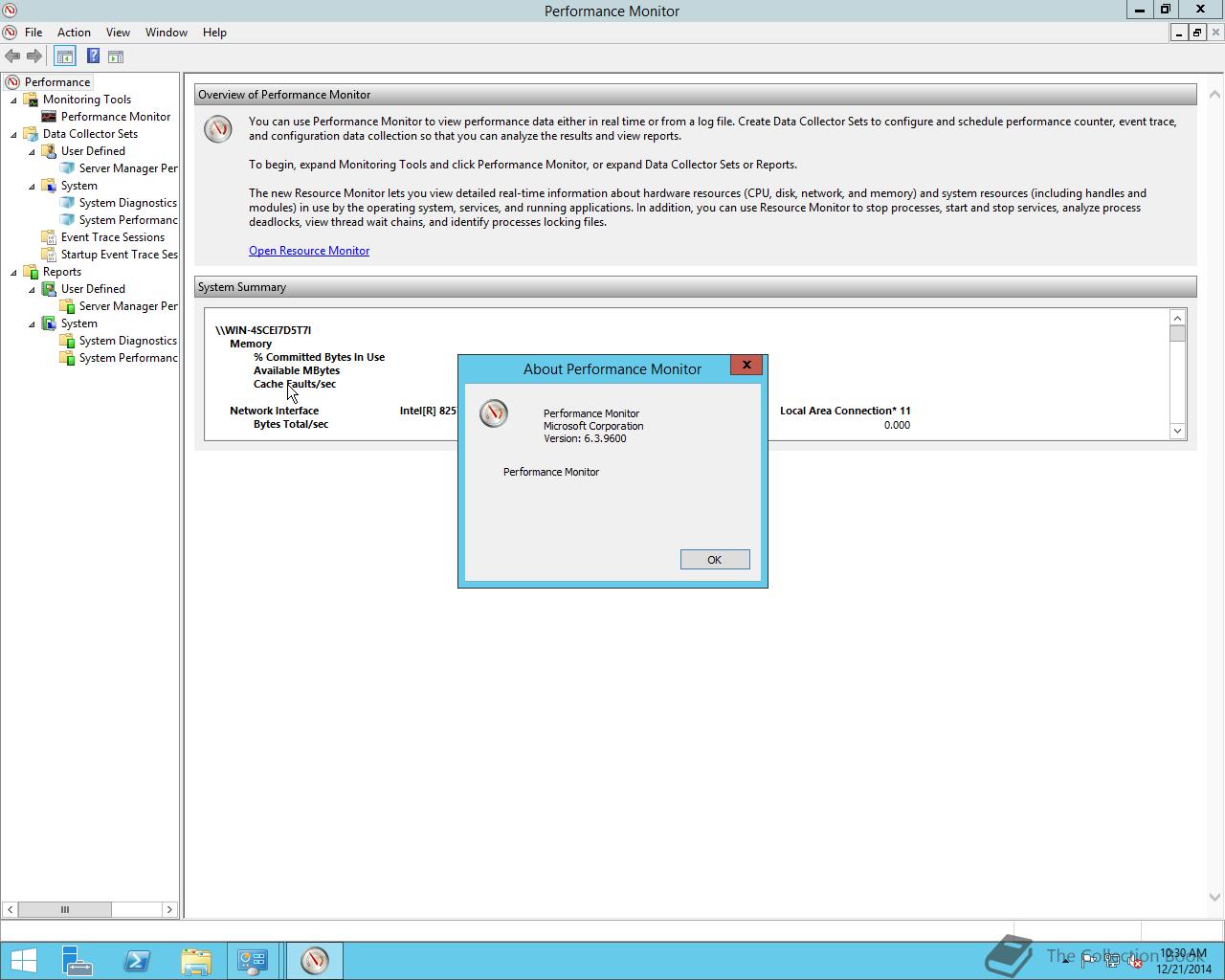Select Server Manager Performance report under Reports
The image size is (1225, 980).
tap(128, 306)
